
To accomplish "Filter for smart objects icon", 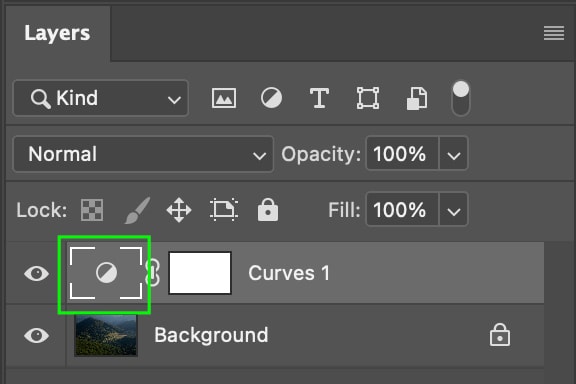I will point(417,98).
